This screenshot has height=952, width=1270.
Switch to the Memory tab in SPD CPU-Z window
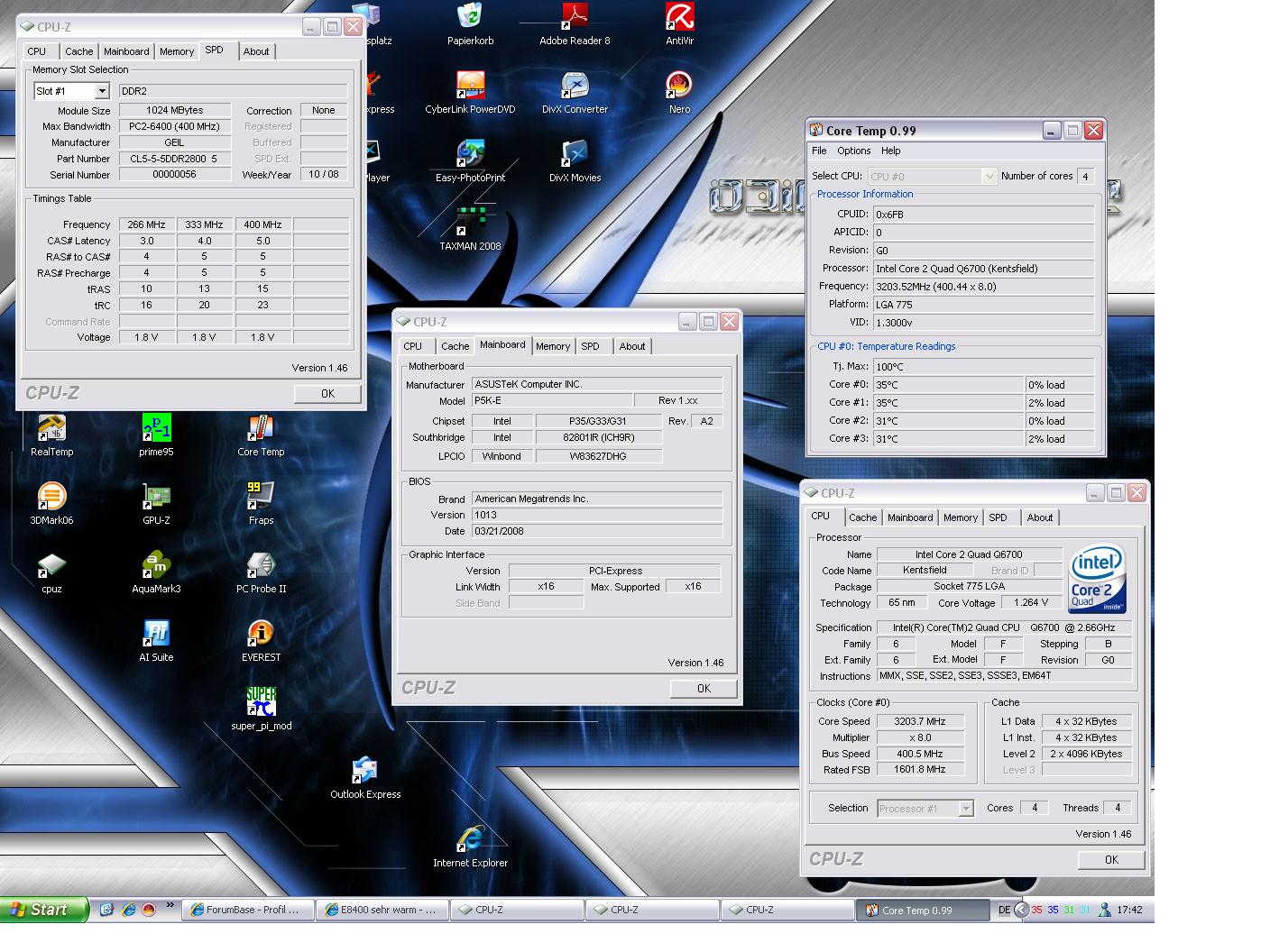177,51
